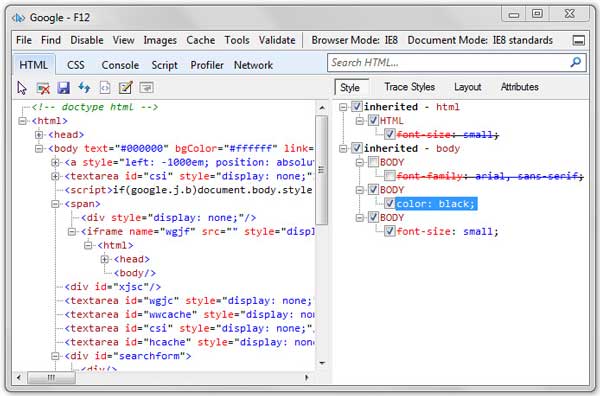Screen dimensions: 600x396
Task: Click the unpin window icon next to Document Mode
Action: click(578, 41)
